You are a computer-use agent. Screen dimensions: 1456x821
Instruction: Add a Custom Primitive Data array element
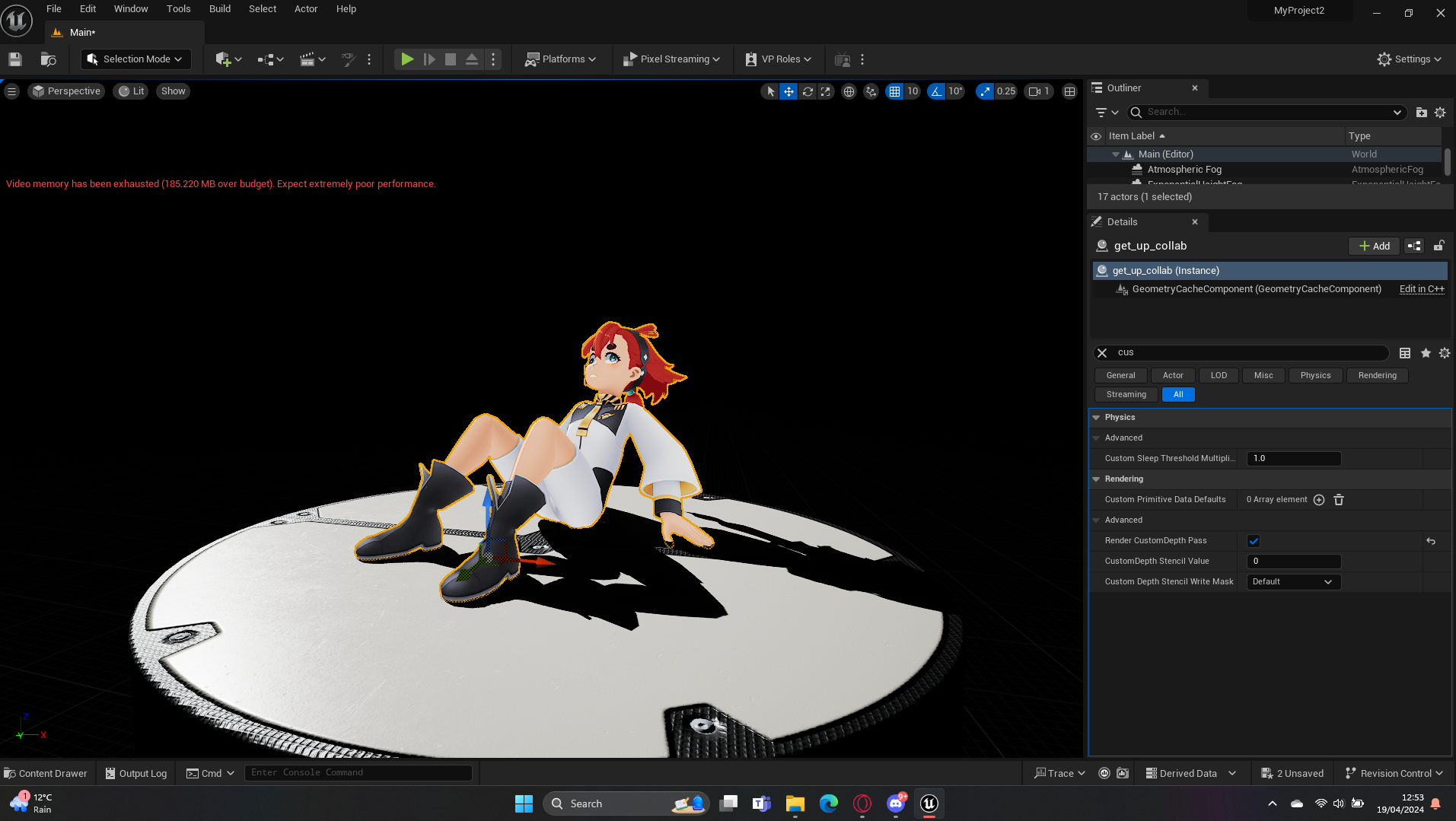1319,500
